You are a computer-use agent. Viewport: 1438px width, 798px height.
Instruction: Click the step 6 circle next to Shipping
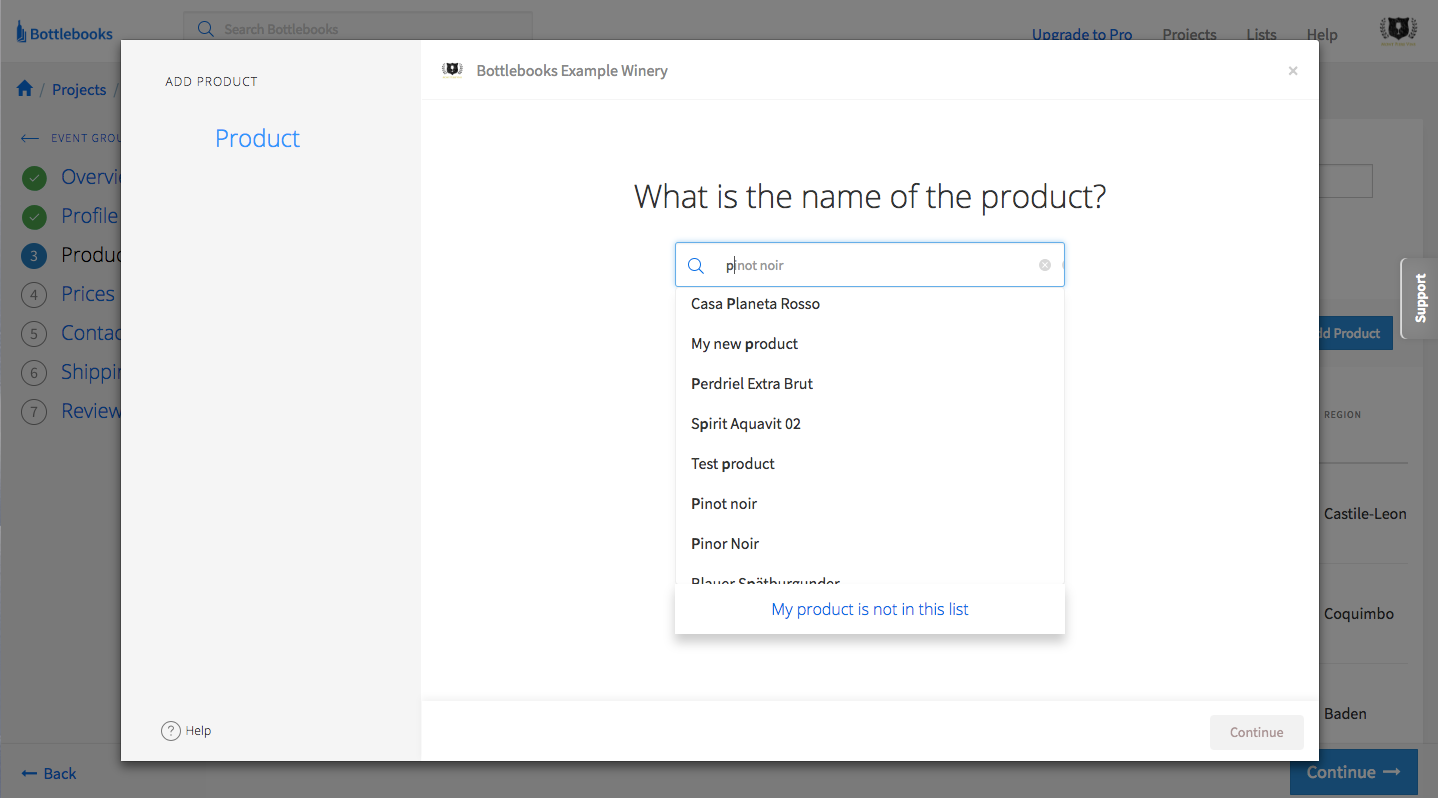click(x=34, y=373)
